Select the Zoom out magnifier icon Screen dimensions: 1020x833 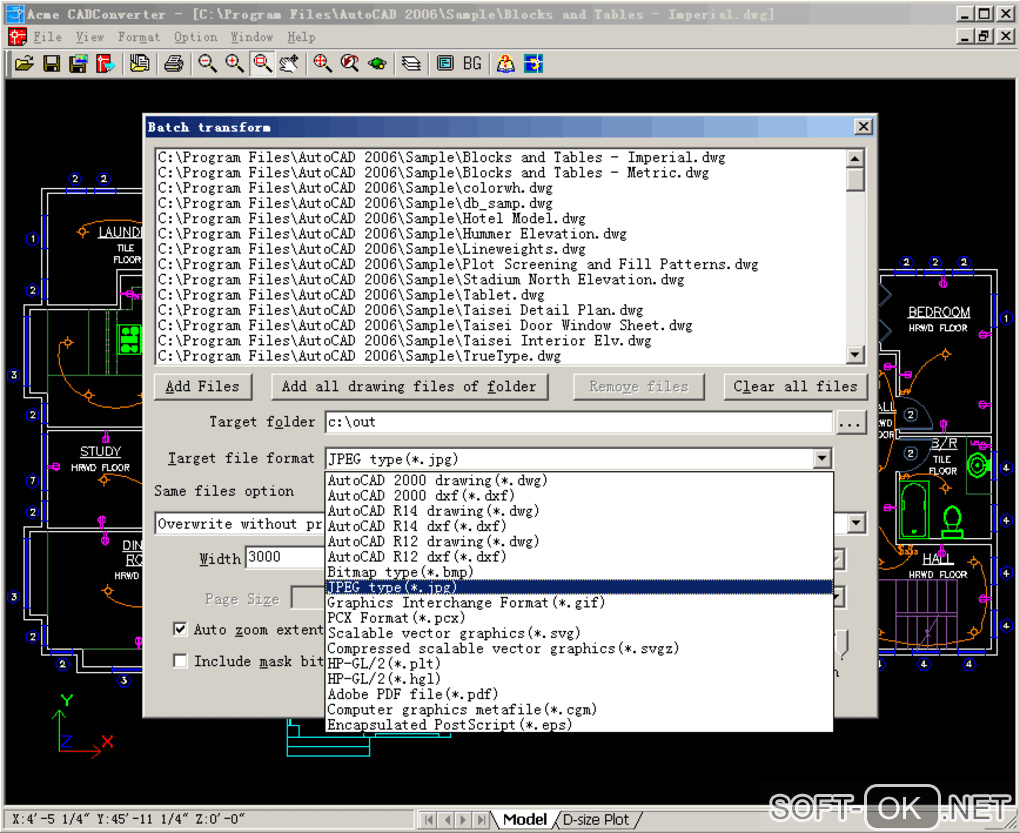pos(208,64)
